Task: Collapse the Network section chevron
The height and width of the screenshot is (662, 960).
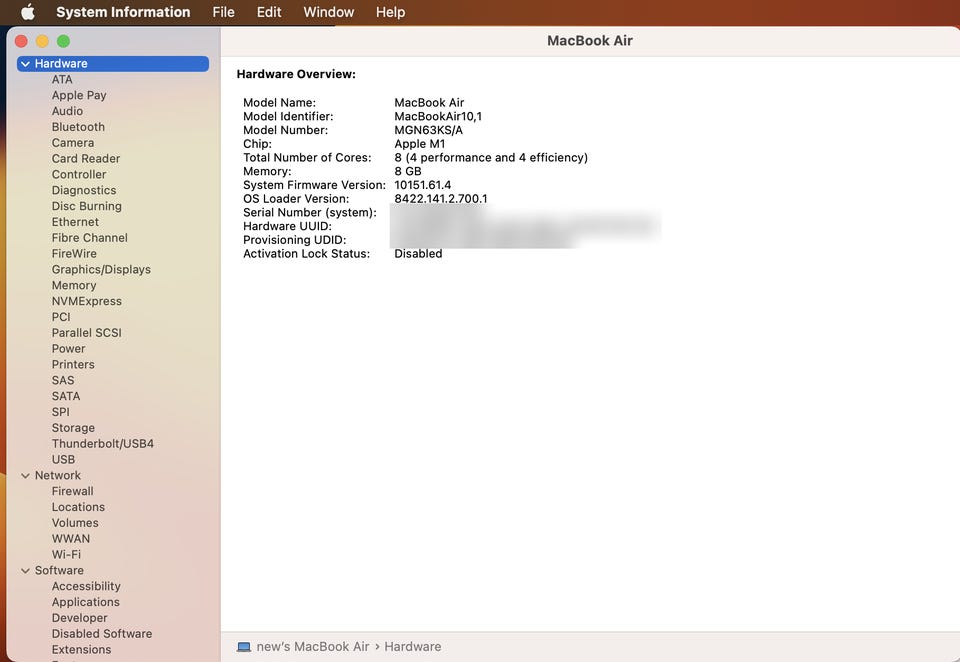Action: click(25, 475)
